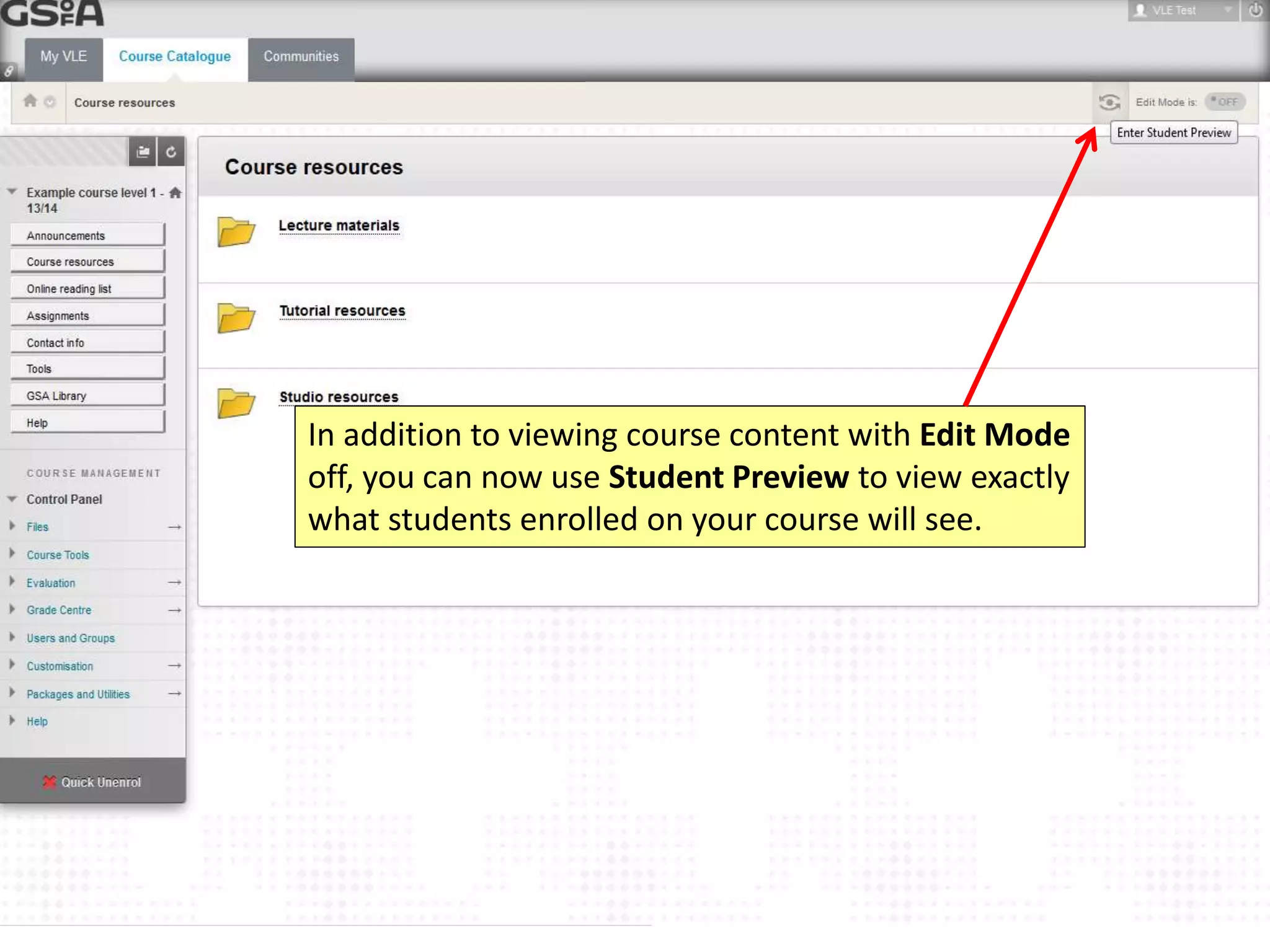Open the Grade Centre link
The width and height of the screenshot is (1270, 952).
[x=59, y=610]
